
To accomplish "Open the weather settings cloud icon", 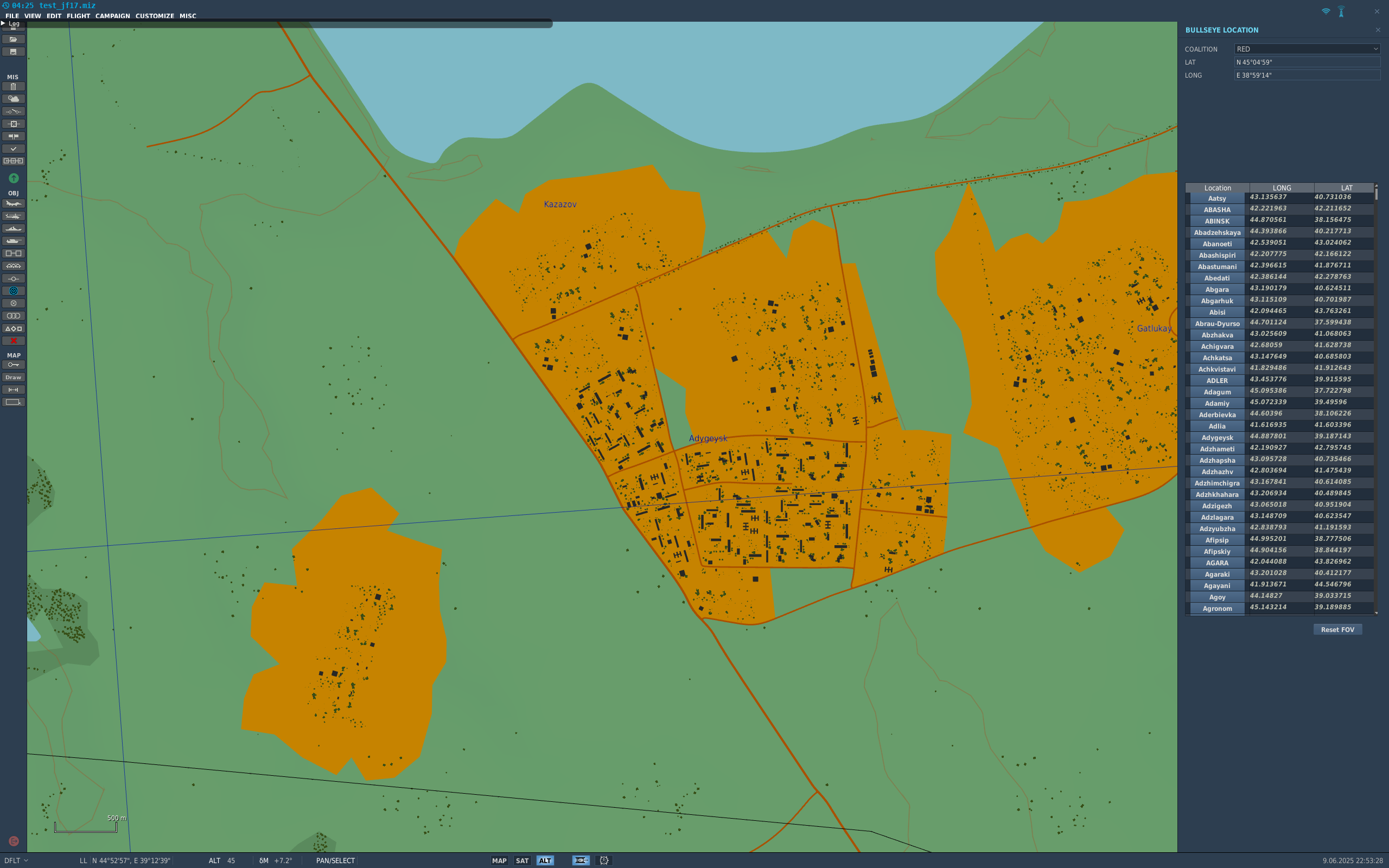I will tap(13, 99).
